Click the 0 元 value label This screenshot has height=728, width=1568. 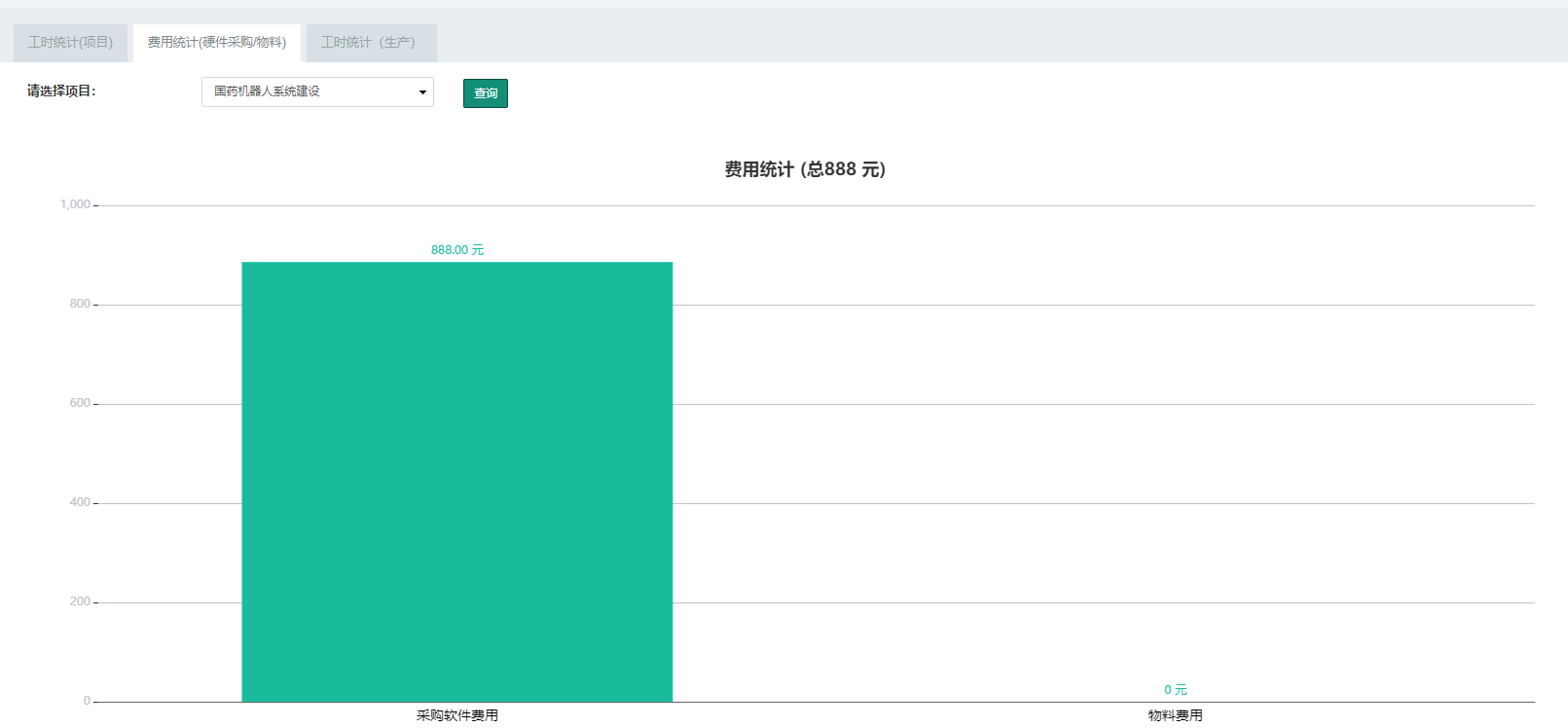(1176, 690)
